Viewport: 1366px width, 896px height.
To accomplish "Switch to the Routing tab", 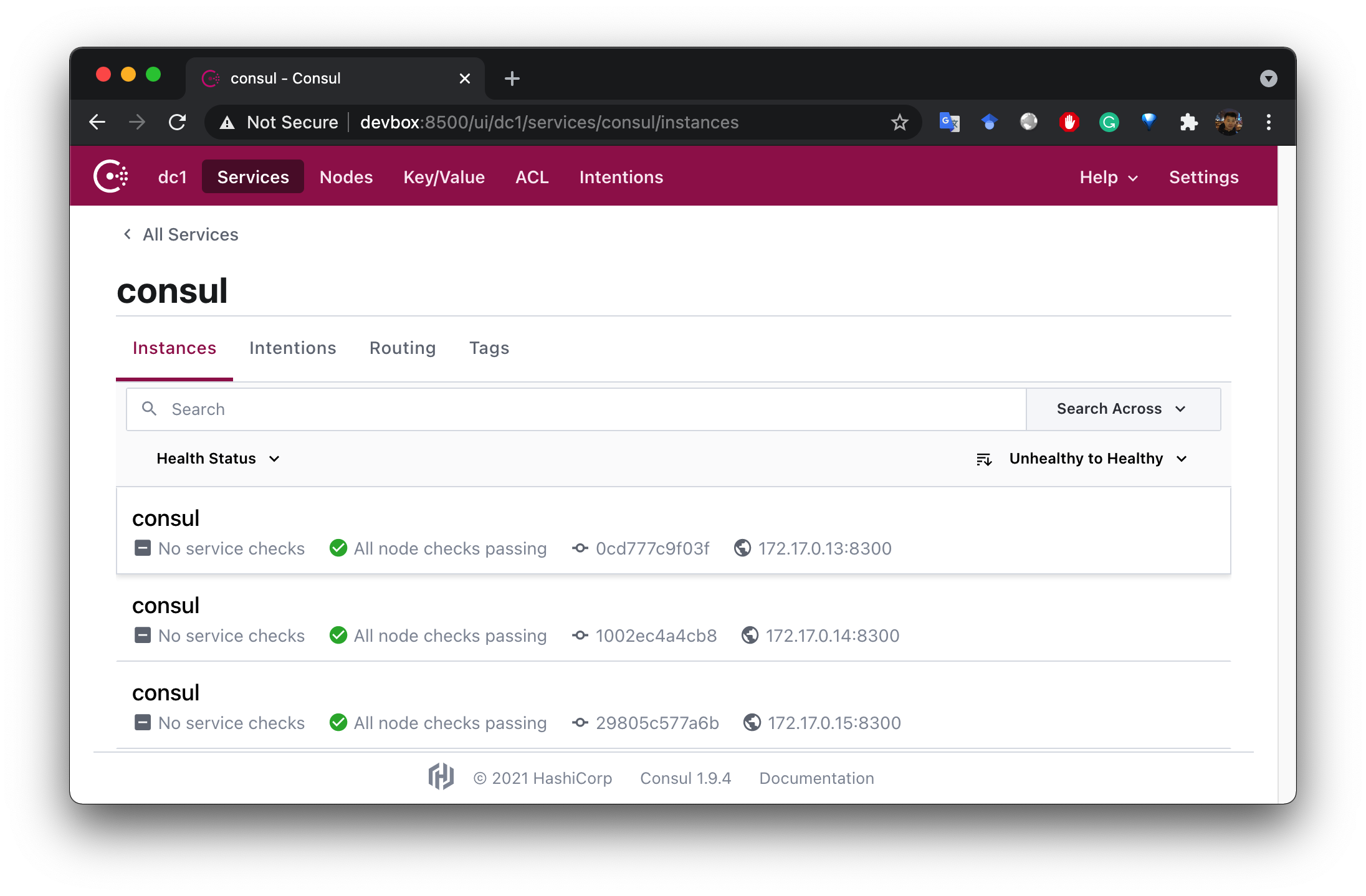I will tap(402, 348).
